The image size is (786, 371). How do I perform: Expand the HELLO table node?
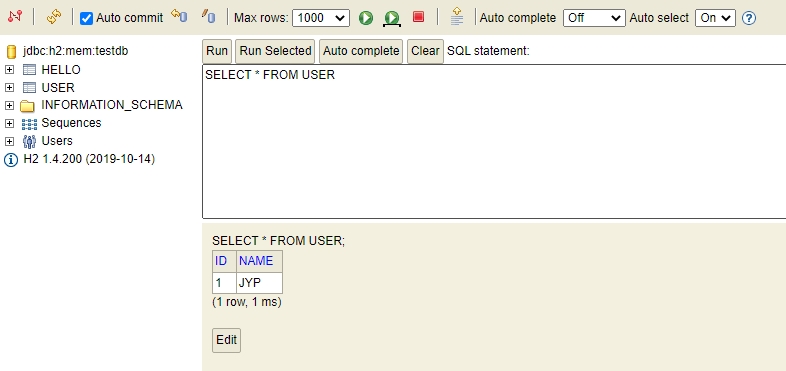(9, 70)
